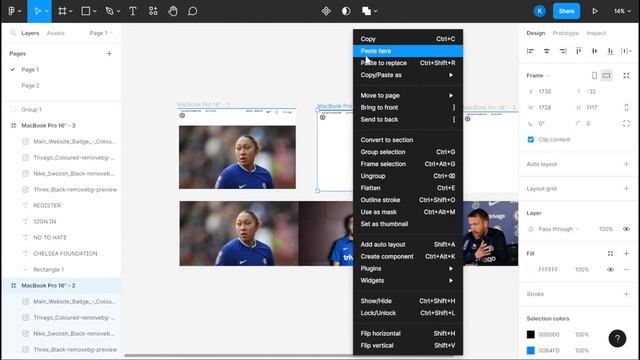This screenshot has width=640, height=360.
Task: Click the Create component icon in toolbar
Action: coord(326,11)
